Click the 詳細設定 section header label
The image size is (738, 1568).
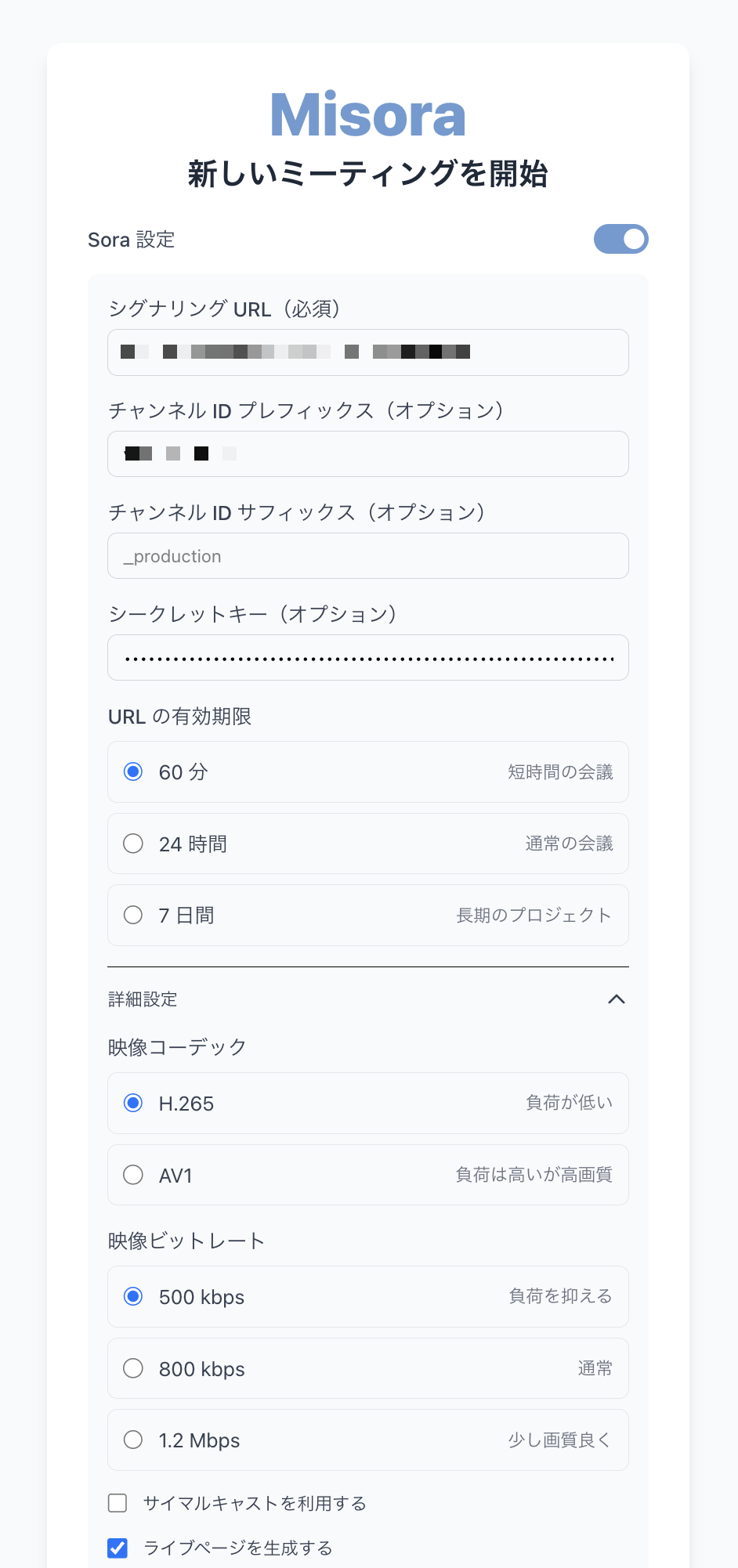pyautogui.click(x=143, y=999)
